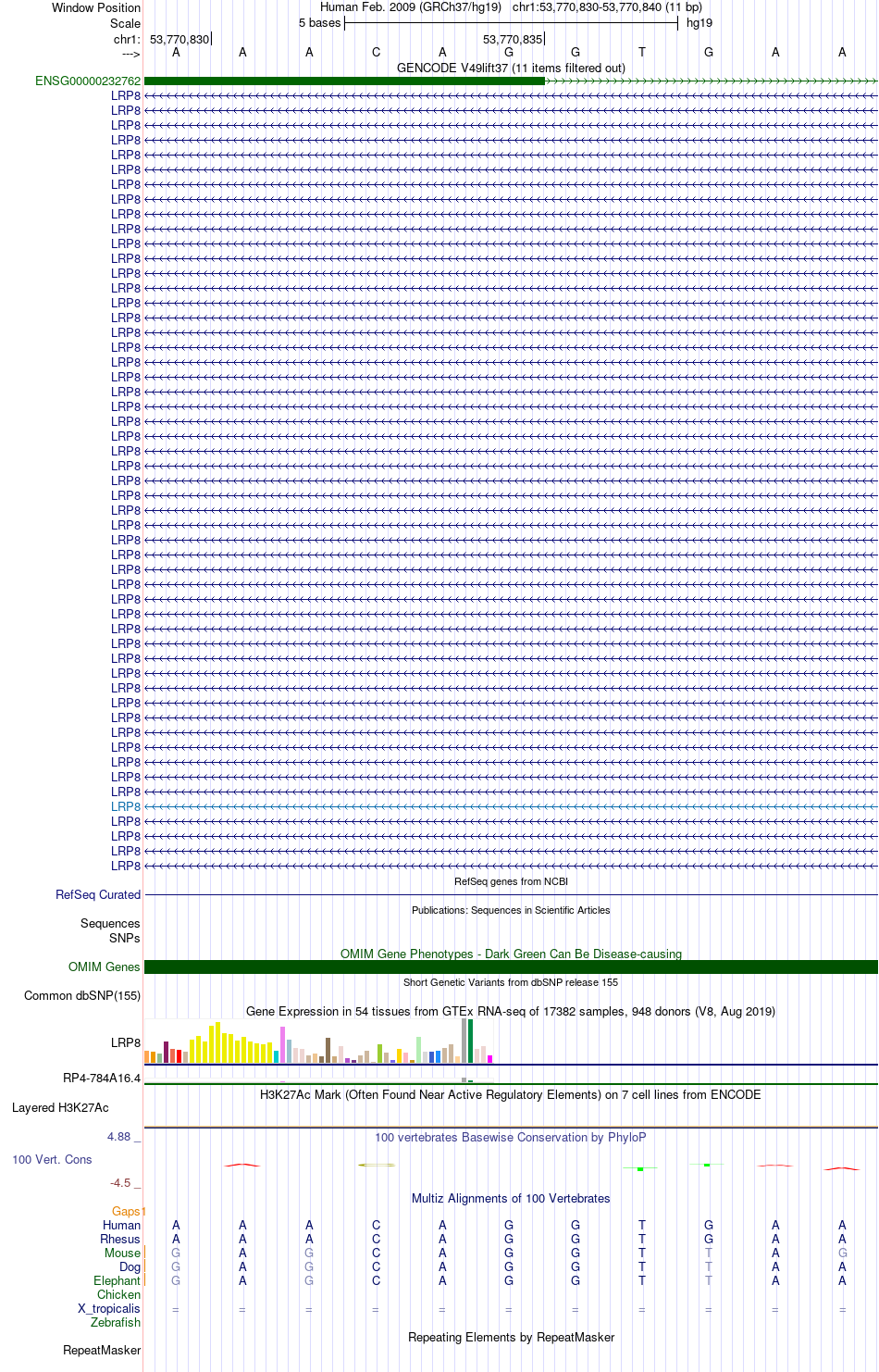Click the hg19 assembly label
This screenshot has width=879, height=1372.
[x=699, y=24]
